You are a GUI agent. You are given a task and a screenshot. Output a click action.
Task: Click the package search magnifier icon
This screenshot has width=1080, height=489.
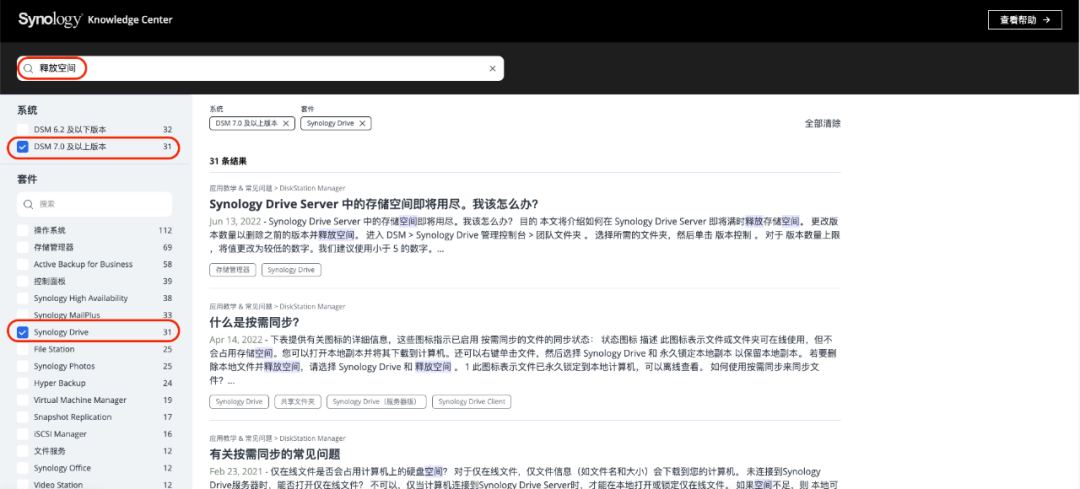(29, 205)
